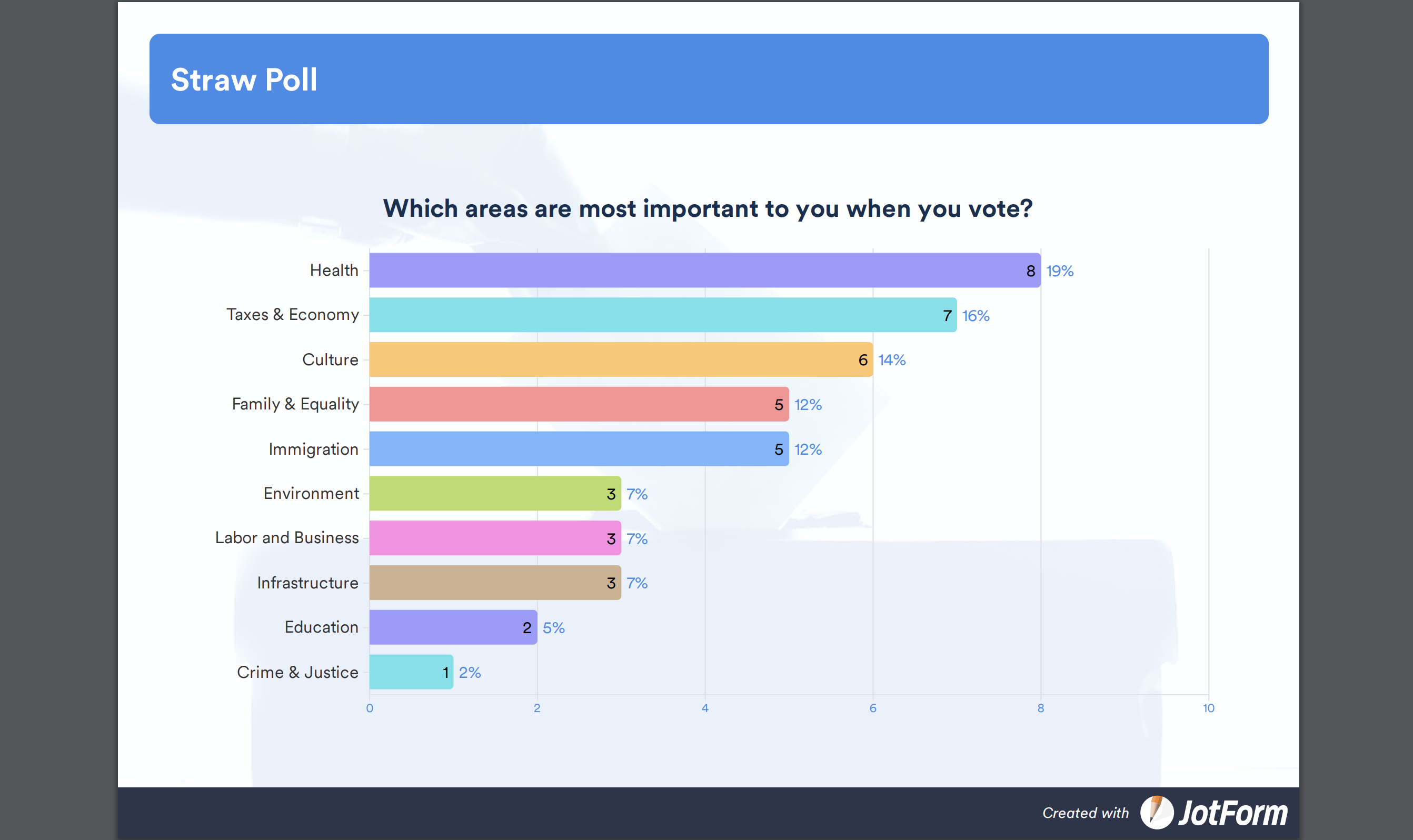Click the Labor and Business axis label
Screen dimensions: 1413x840
(x=287, y=538)
